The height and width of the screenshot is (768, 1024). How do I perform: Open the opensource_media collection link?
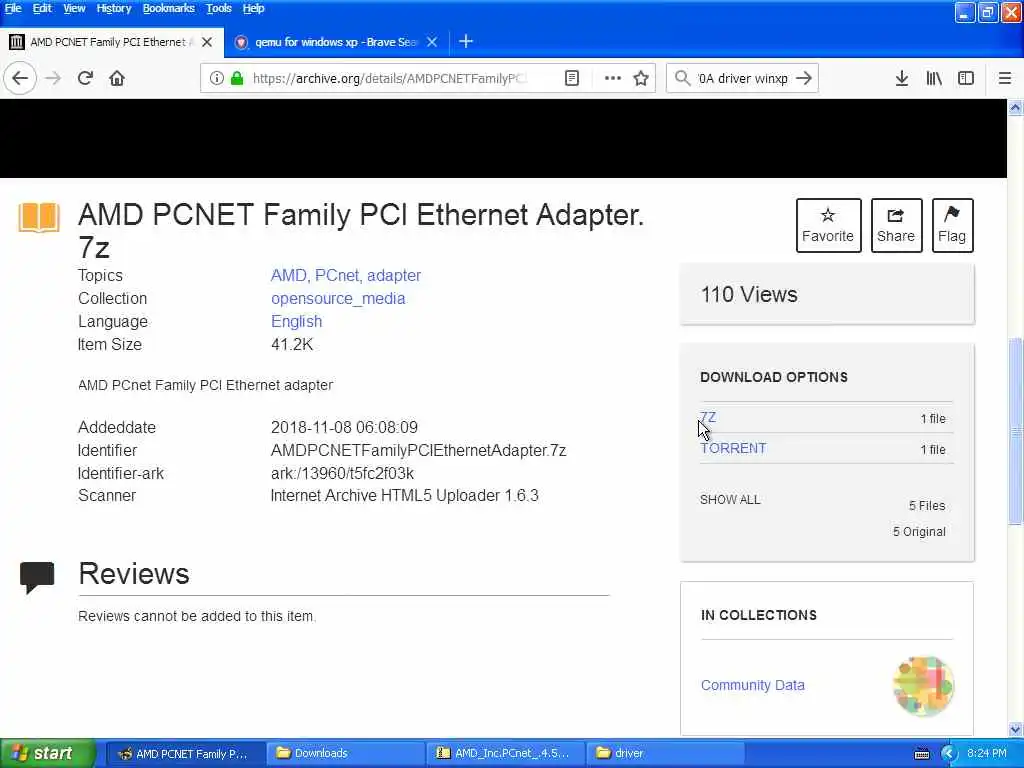(x=338, y=298)
